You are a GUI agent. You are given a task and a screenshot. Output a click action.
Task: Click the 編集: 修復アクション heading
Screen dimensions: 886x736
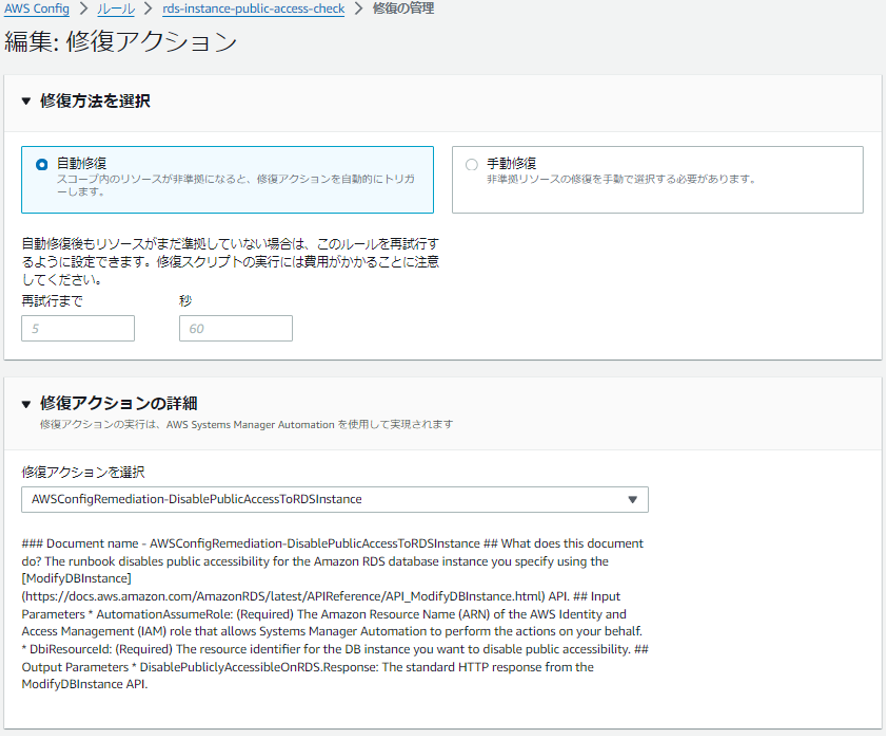click(120, 42)
